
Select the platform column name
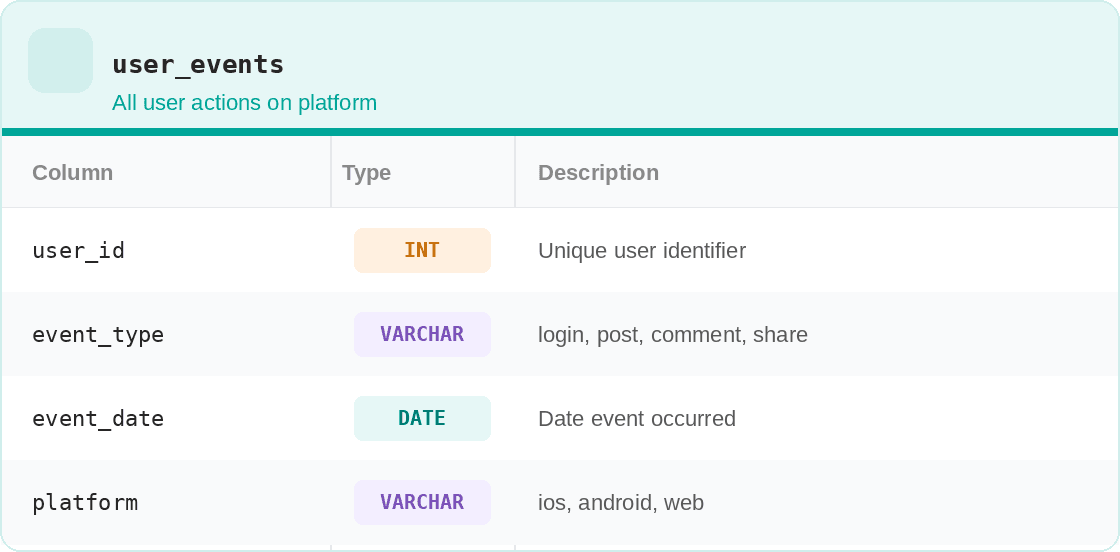[85, 503]
